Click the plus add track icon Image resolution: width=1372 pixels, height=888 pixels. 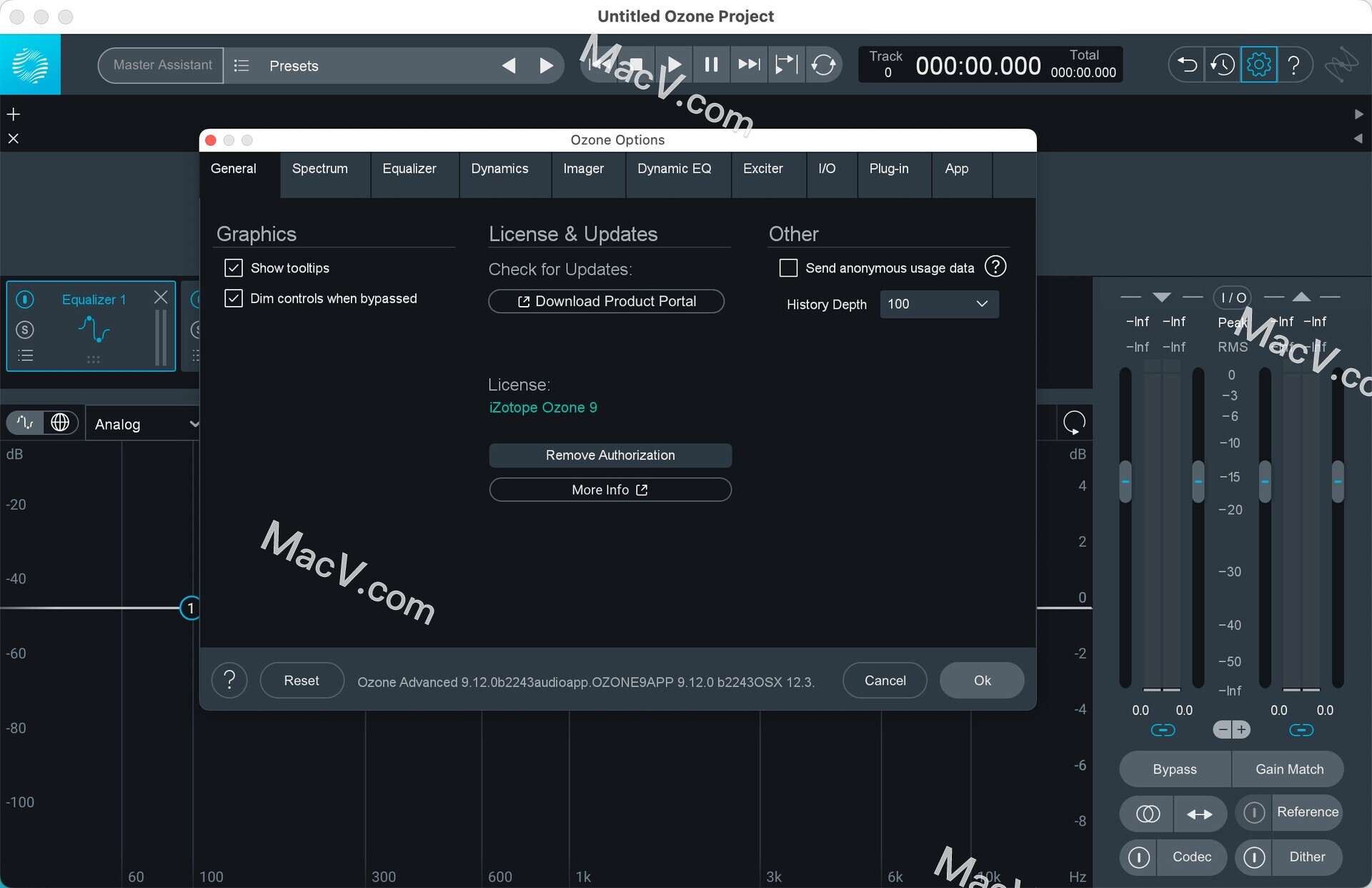point(14,114)
